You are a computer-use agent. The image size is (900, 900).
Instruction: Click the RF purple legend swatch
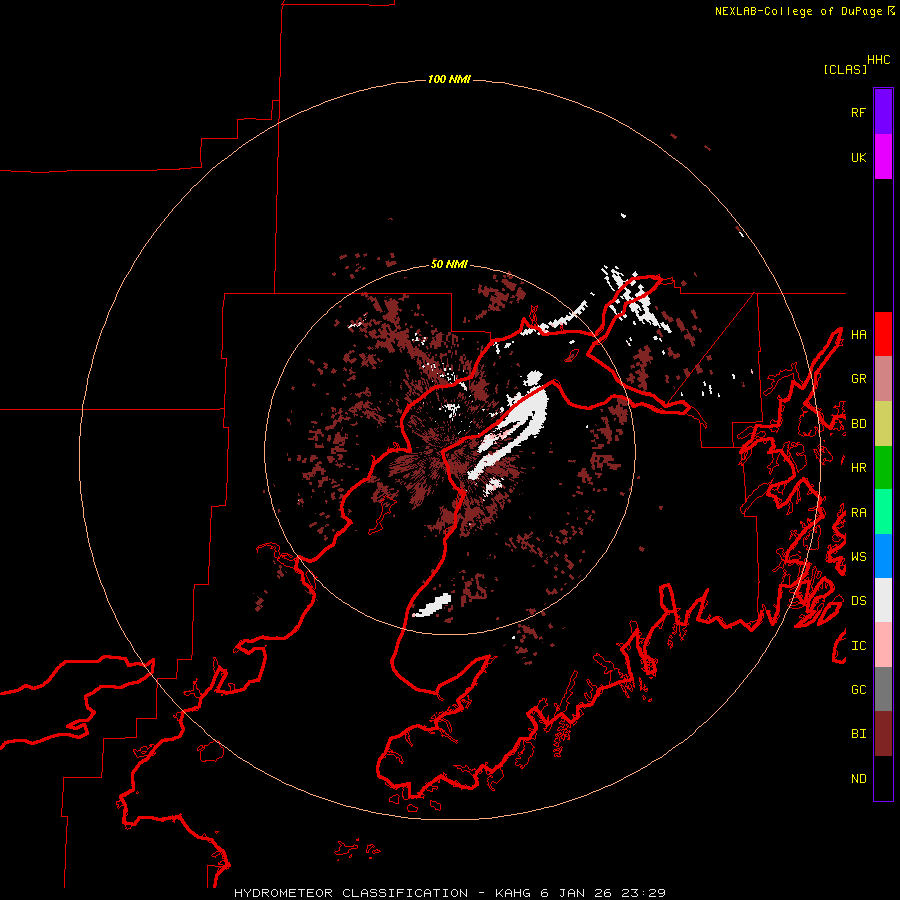[x=883, y=112]
